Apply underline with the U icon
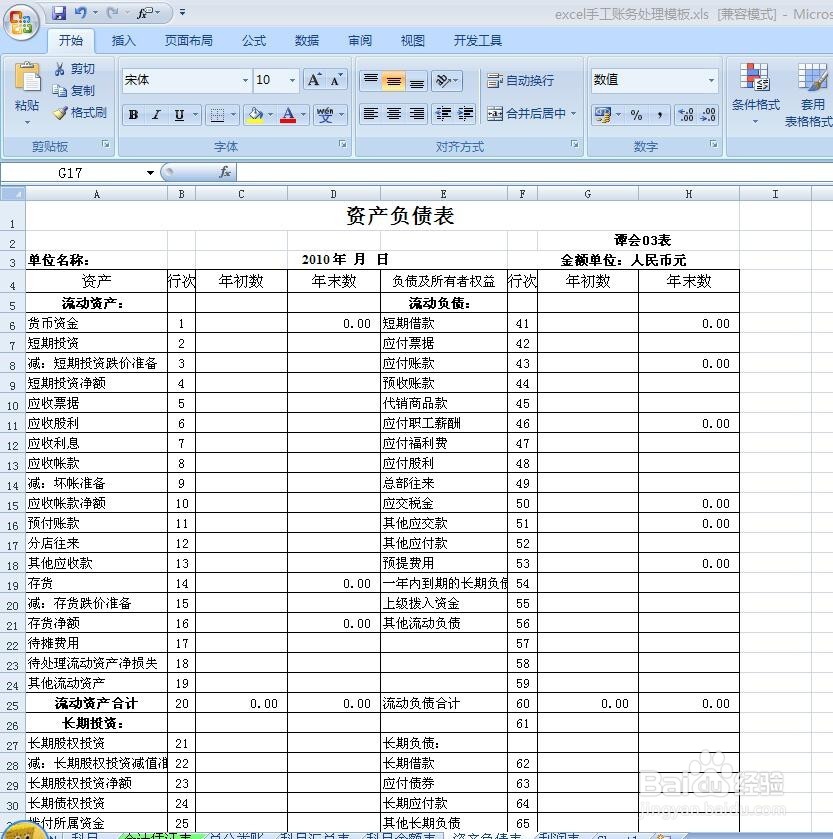Screen dimensions: 833x839 [x=179, y=114]
